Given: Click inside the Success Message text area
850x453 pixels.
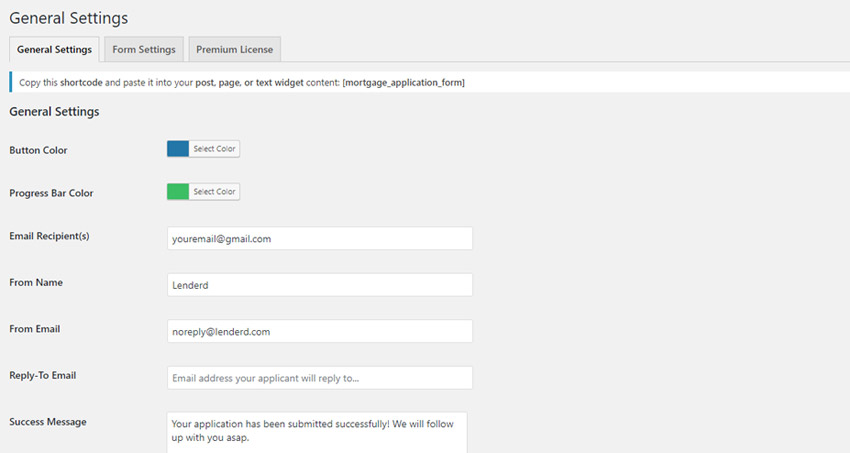Looking at the screenshot, I should (x=316, y=430).
